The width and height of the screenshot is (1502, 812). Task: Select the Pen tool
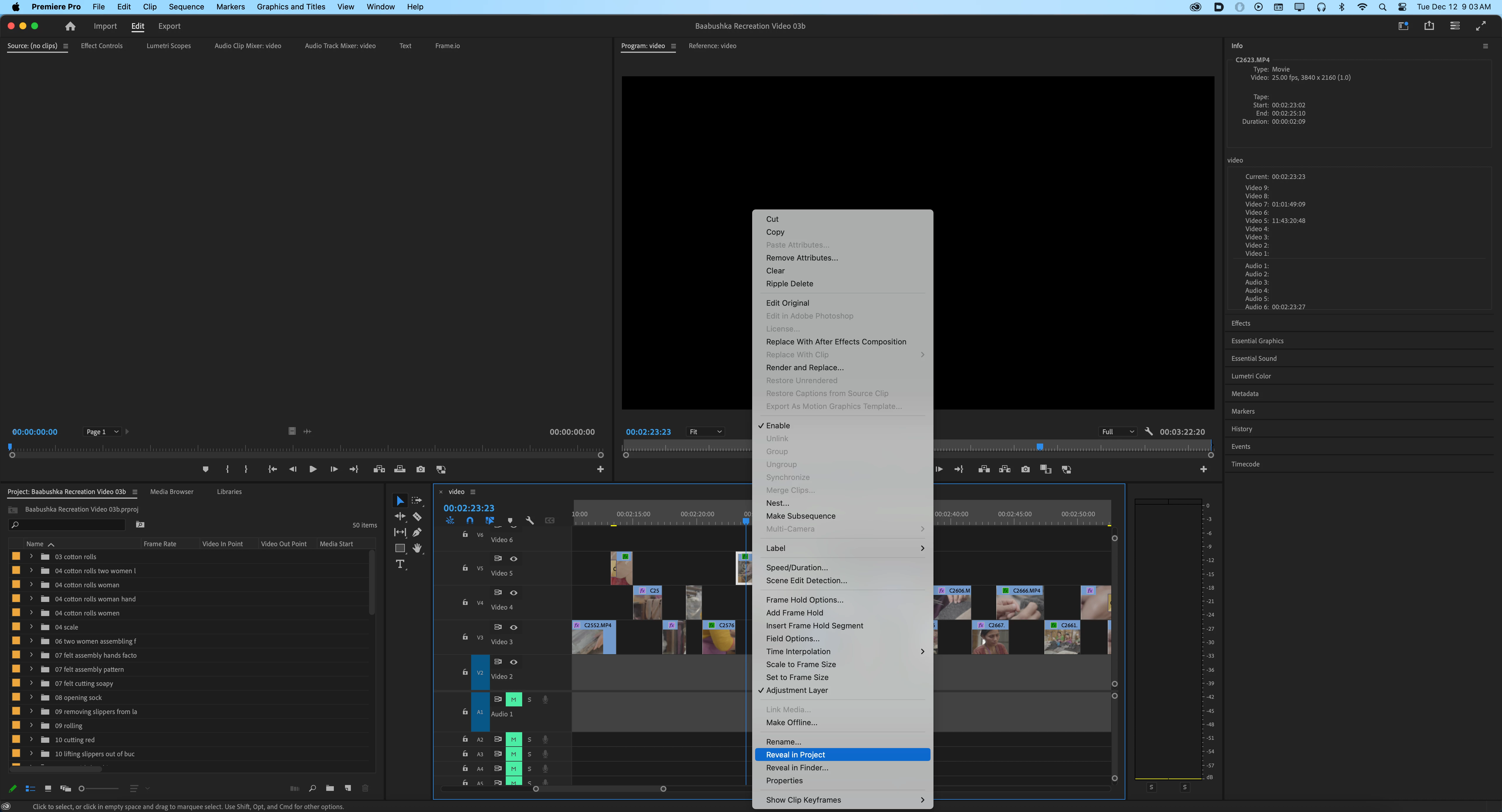point(417,532)
